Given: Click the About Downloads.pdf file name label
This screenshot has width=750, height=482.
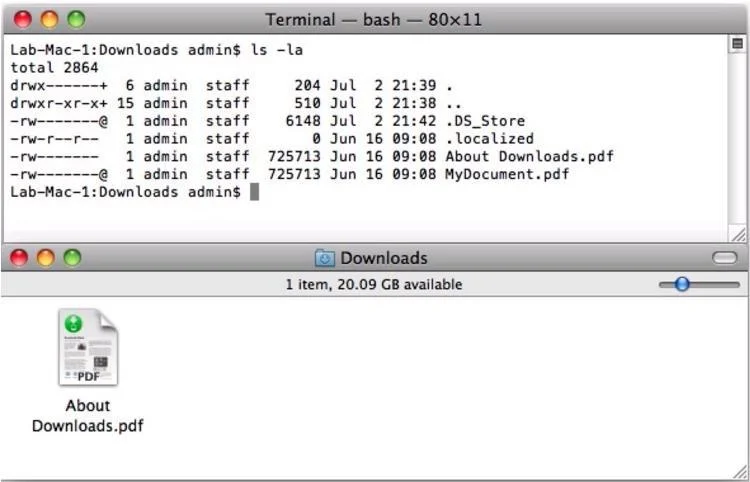Looking at the screenshot, I should coord(88,415).
